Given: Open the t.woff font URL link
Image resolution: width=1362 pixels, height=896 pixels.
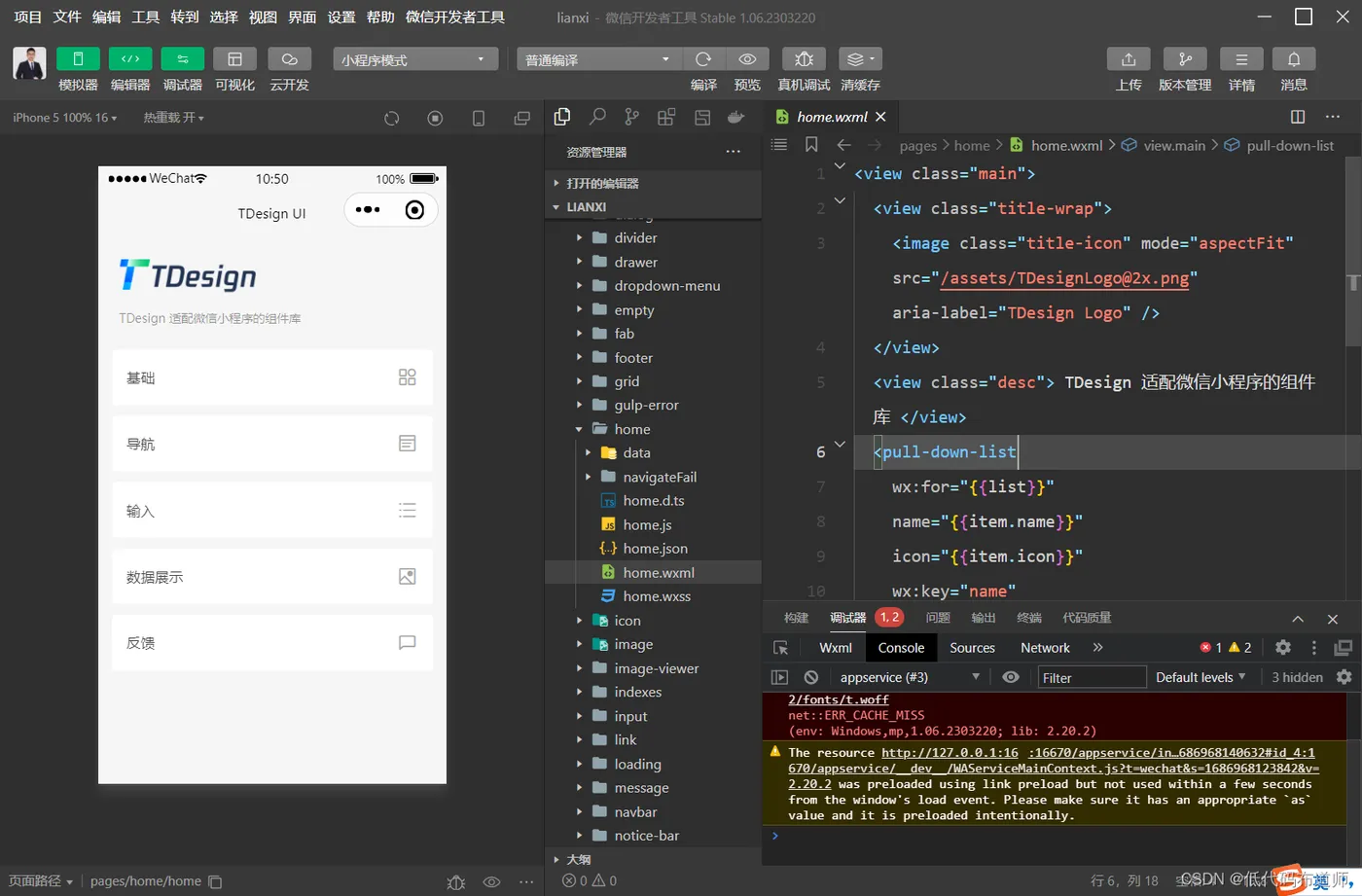Looking at the screenshot, I should point(838,699).
